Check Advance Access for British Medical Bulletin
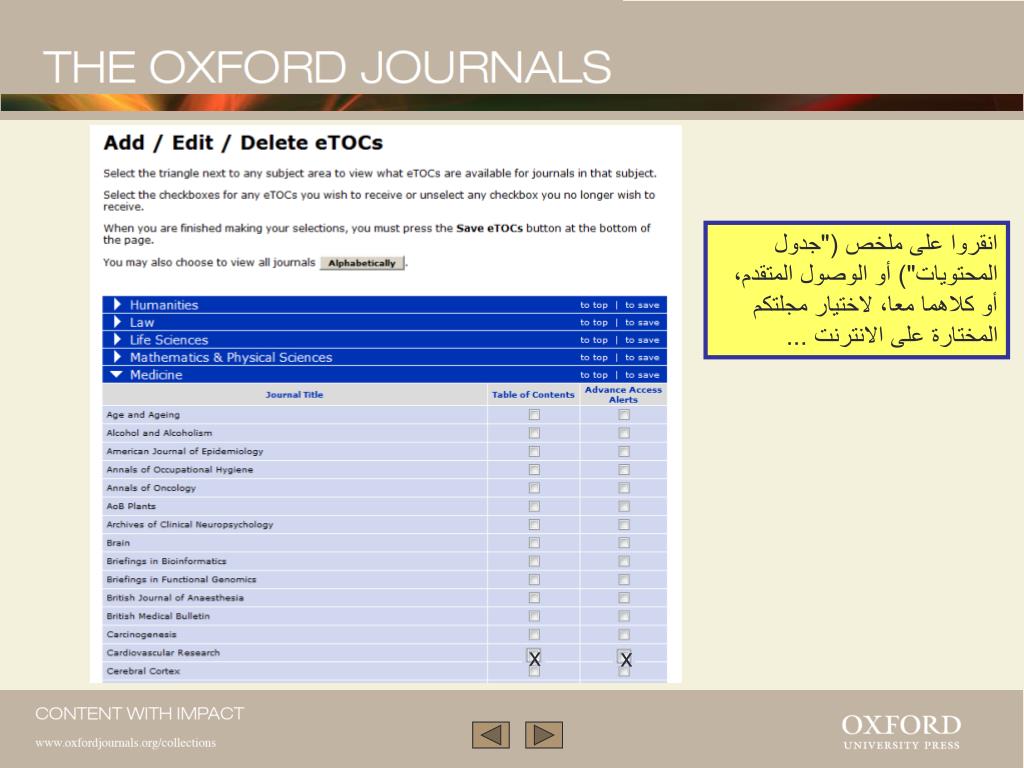The image size is (1024, 768). (x=624, y=616)
